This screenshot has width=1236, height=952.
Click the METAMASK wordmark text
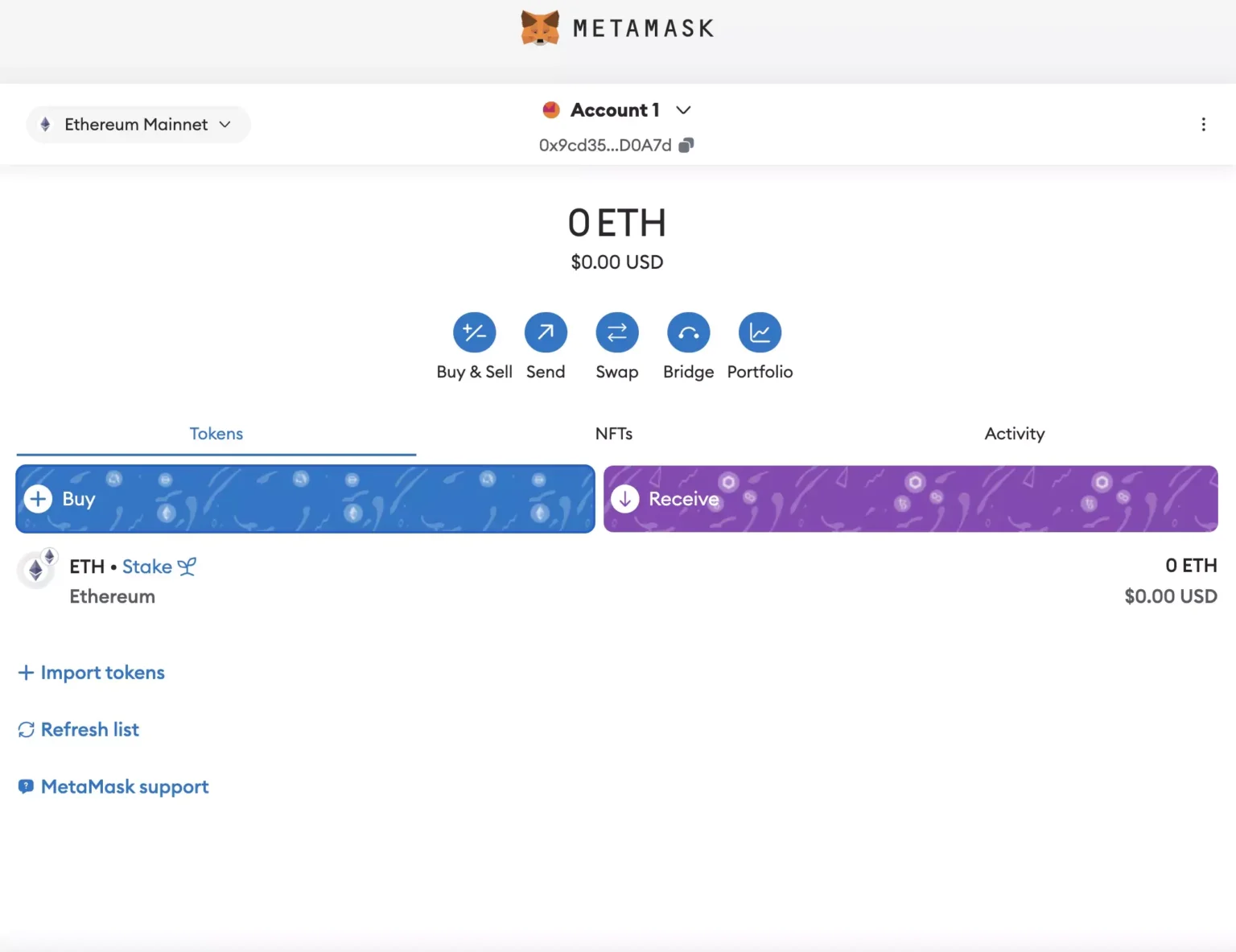[x=644, y=29]
